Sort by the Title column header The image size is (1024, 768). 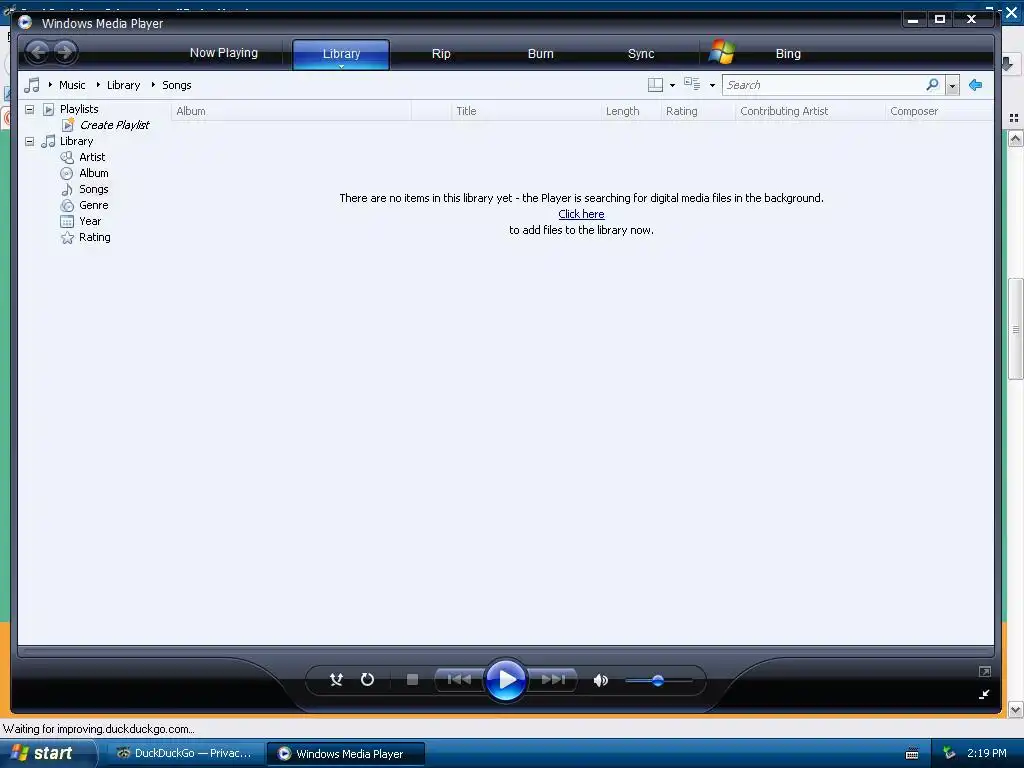tap(526, 111)
